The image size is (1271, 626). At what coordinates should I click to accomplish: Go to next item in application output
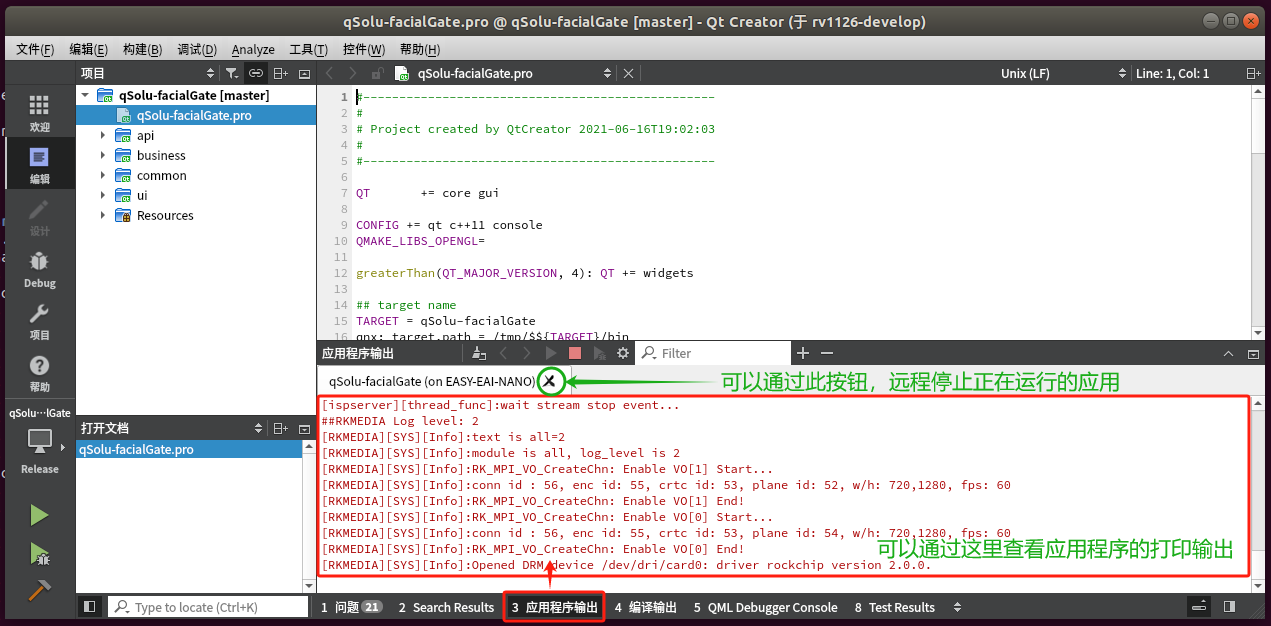click(x=527, y=353)
